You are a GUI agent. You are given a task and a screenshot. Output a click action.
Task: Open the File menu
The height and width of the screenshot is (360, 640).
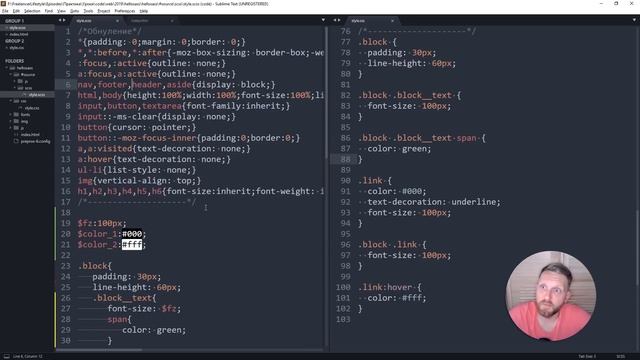point(5,11)
